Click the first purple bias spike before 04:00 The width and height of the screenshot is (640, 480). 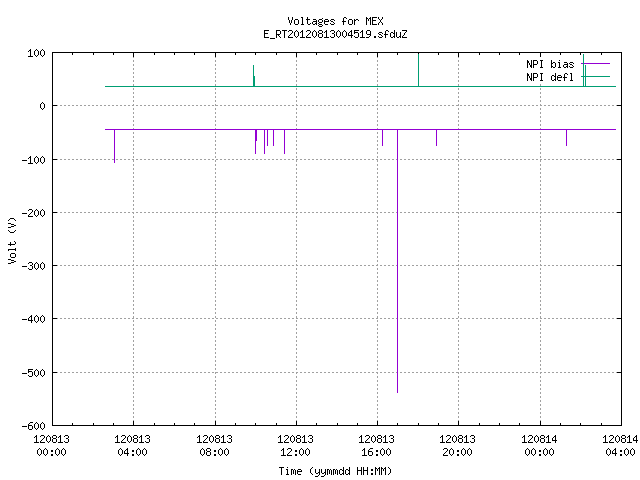click(114, 146)
